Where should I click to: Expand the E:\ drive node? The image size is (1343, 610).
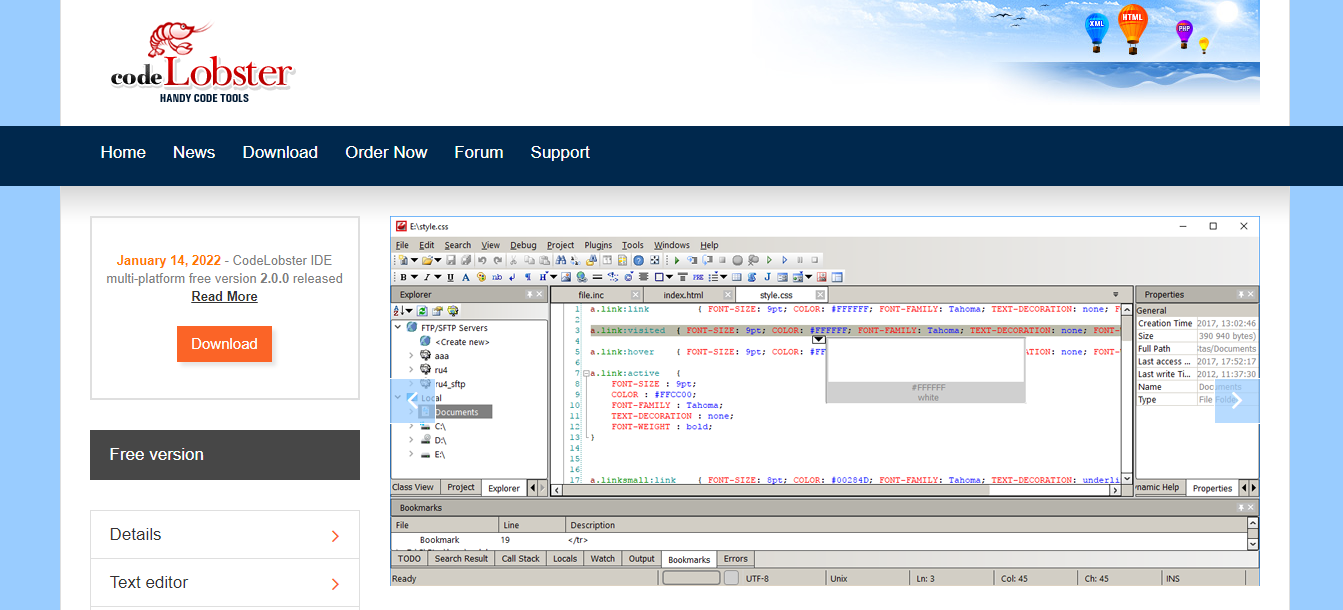coord(411,454)
